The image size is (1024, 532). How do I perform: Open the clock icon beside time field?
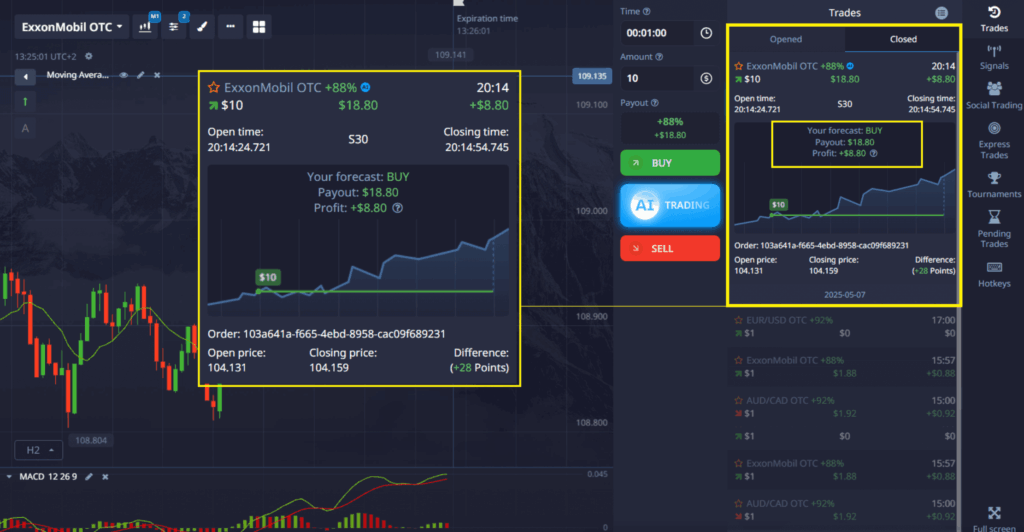[706, 33]
